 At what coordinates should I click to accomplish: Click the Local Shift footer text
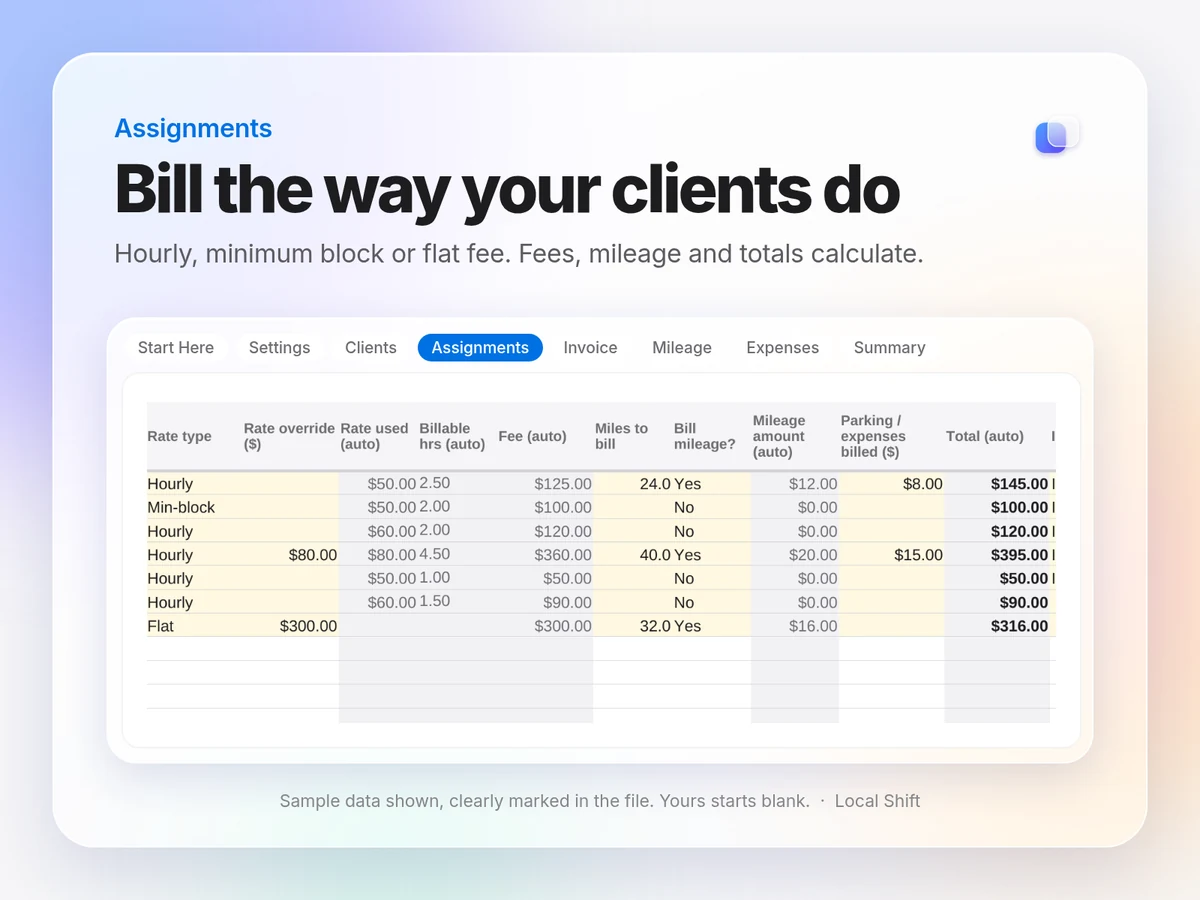[877, 801]
